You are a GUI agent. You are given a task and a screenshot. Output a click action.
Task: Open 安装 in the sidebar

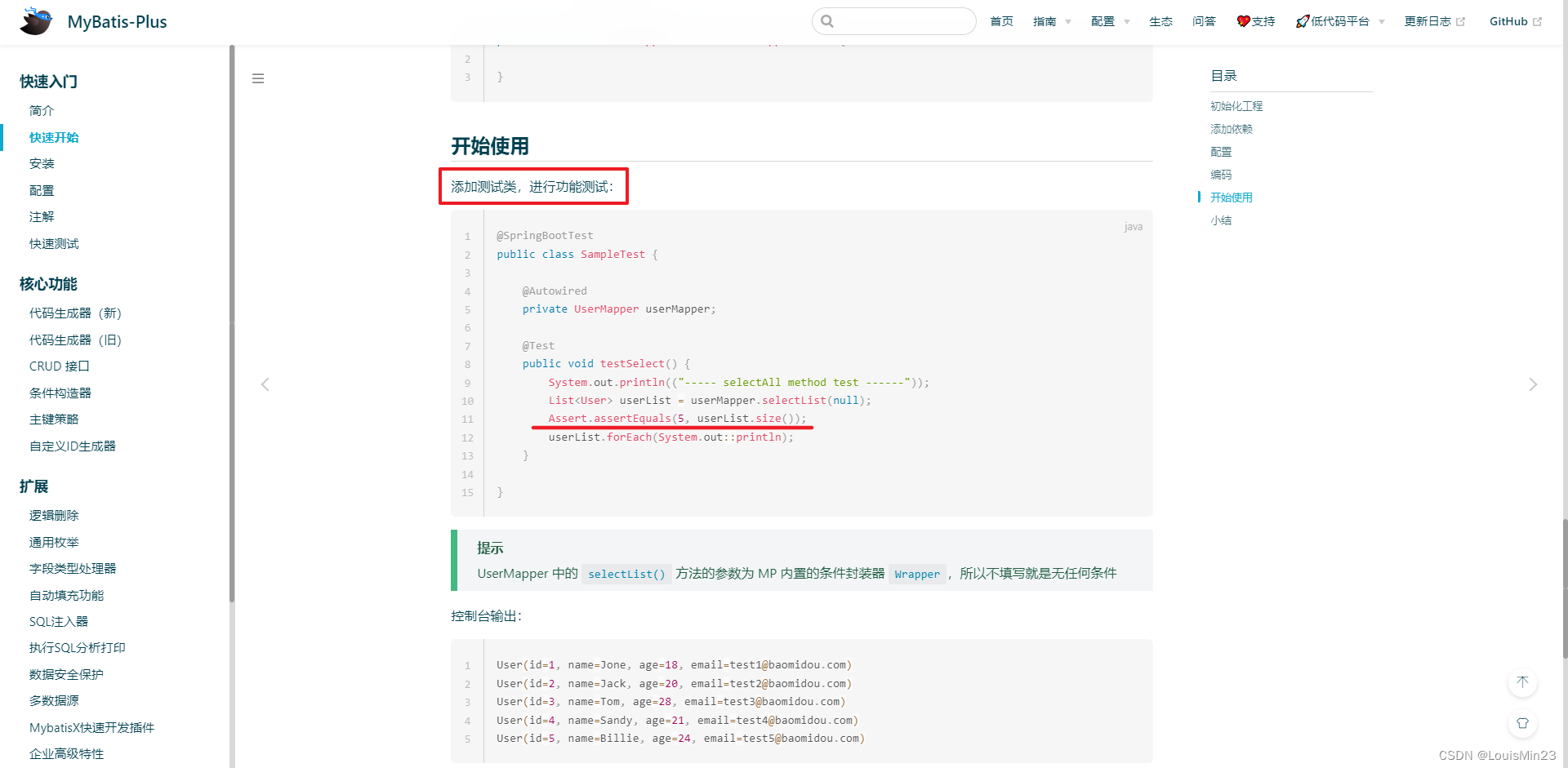(x=42, y=163)
